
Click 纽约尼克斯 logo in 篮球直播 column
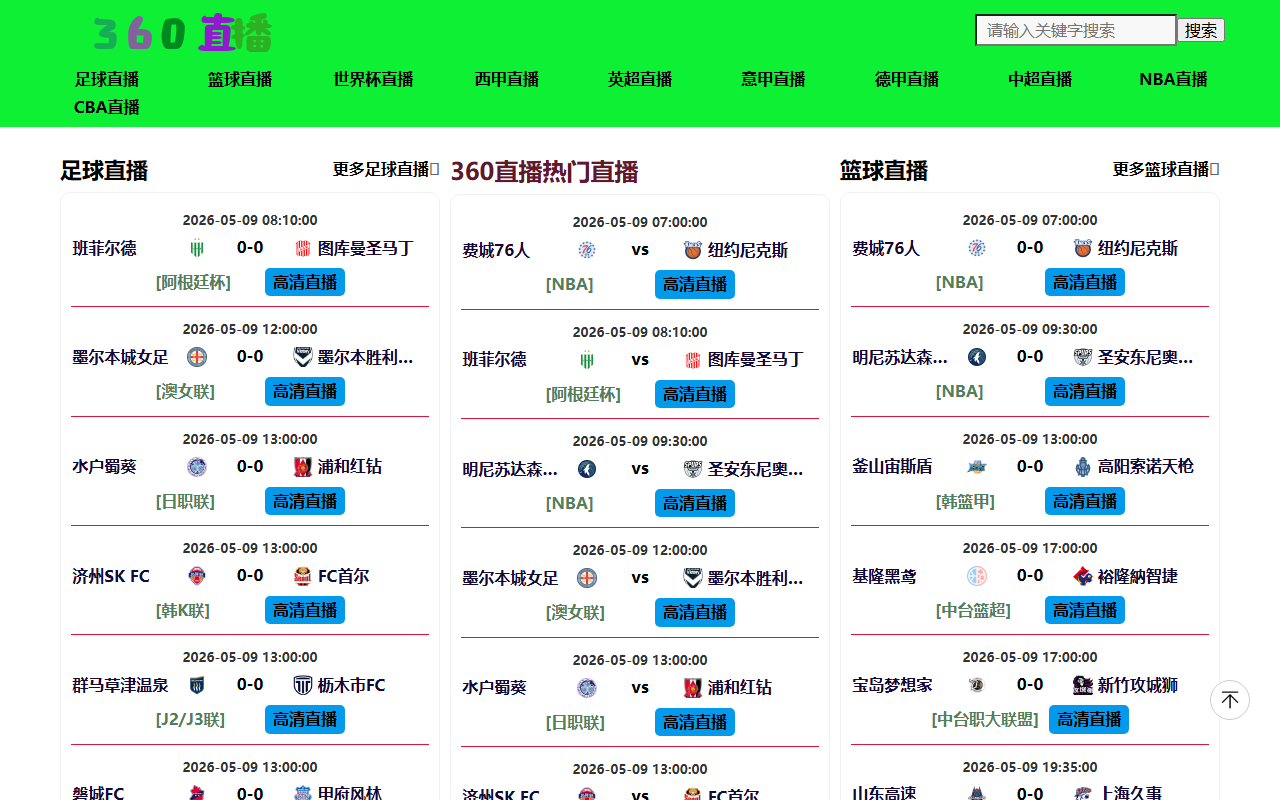tap(1083, 248)
